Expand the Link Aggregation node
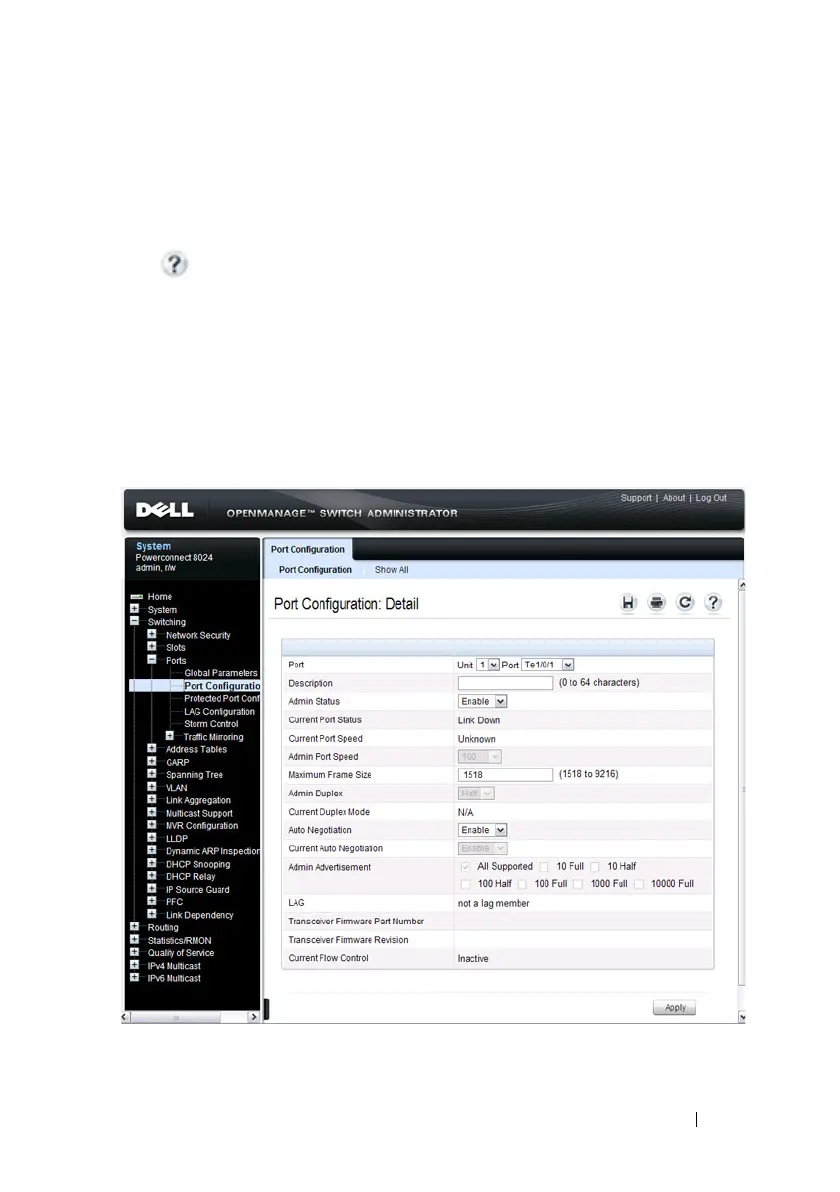 tap(152, 800)
